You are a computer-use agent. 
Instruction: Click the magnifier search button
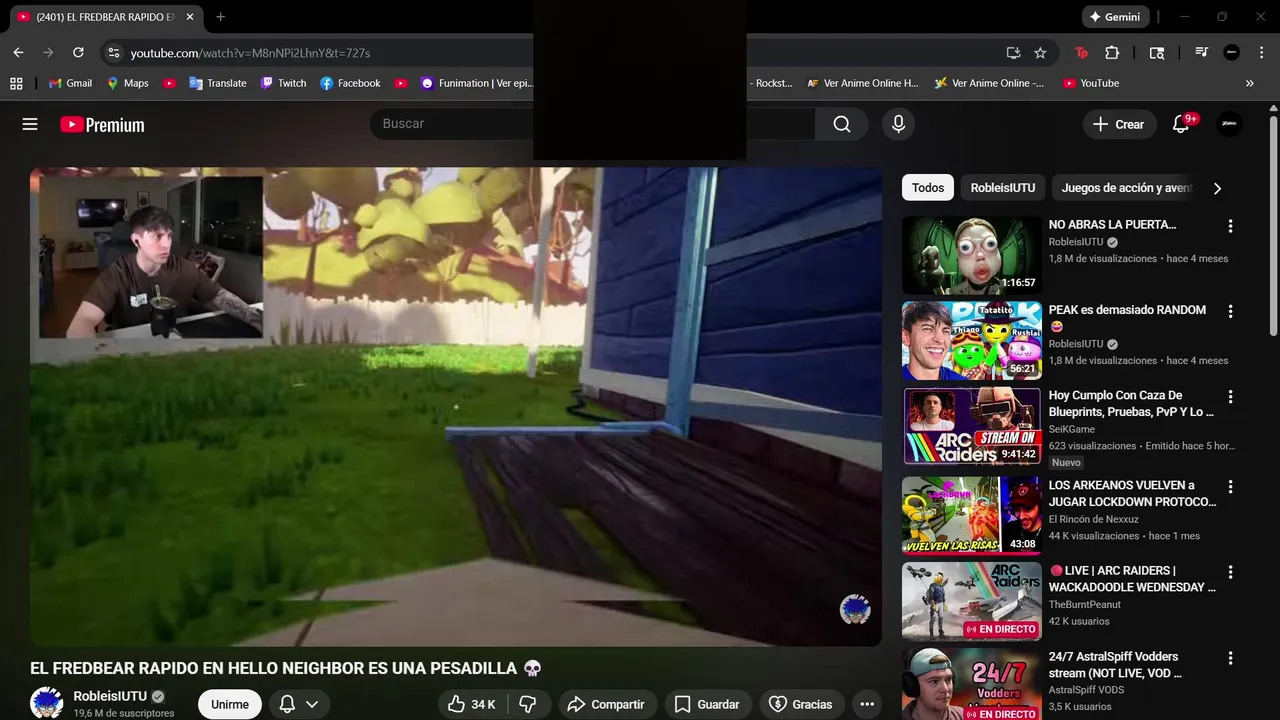[x=842, y=124]
